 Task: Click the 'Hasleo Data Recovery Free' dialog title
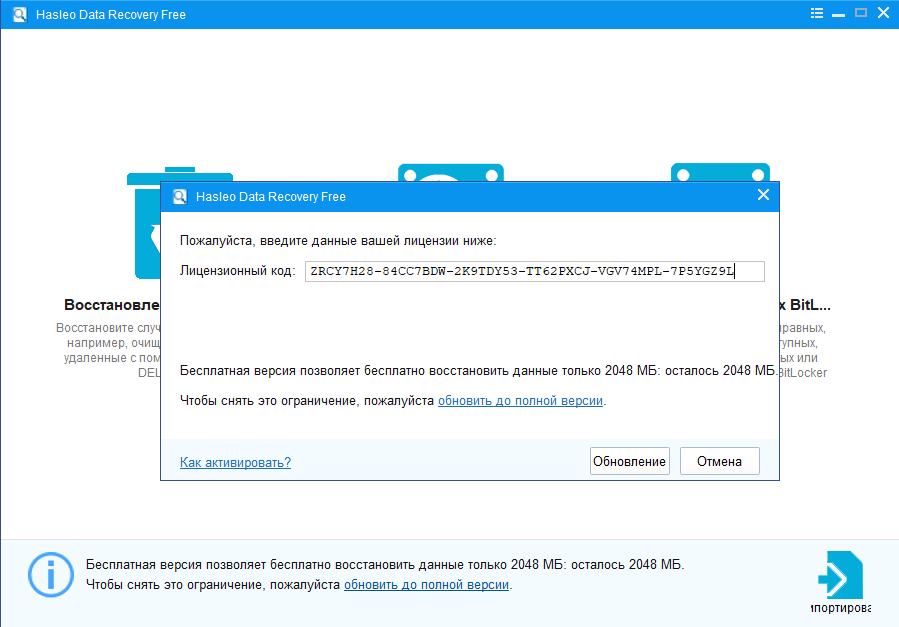click(x=271, y=197)
